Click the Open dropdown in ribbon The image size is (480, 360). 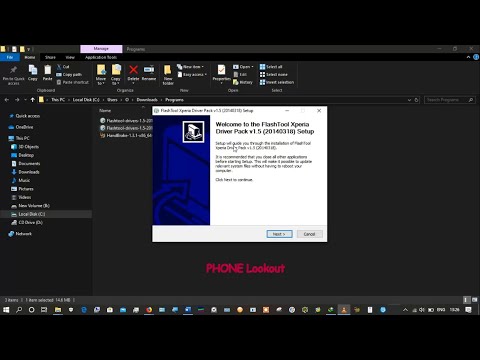(x=243, y=67)
